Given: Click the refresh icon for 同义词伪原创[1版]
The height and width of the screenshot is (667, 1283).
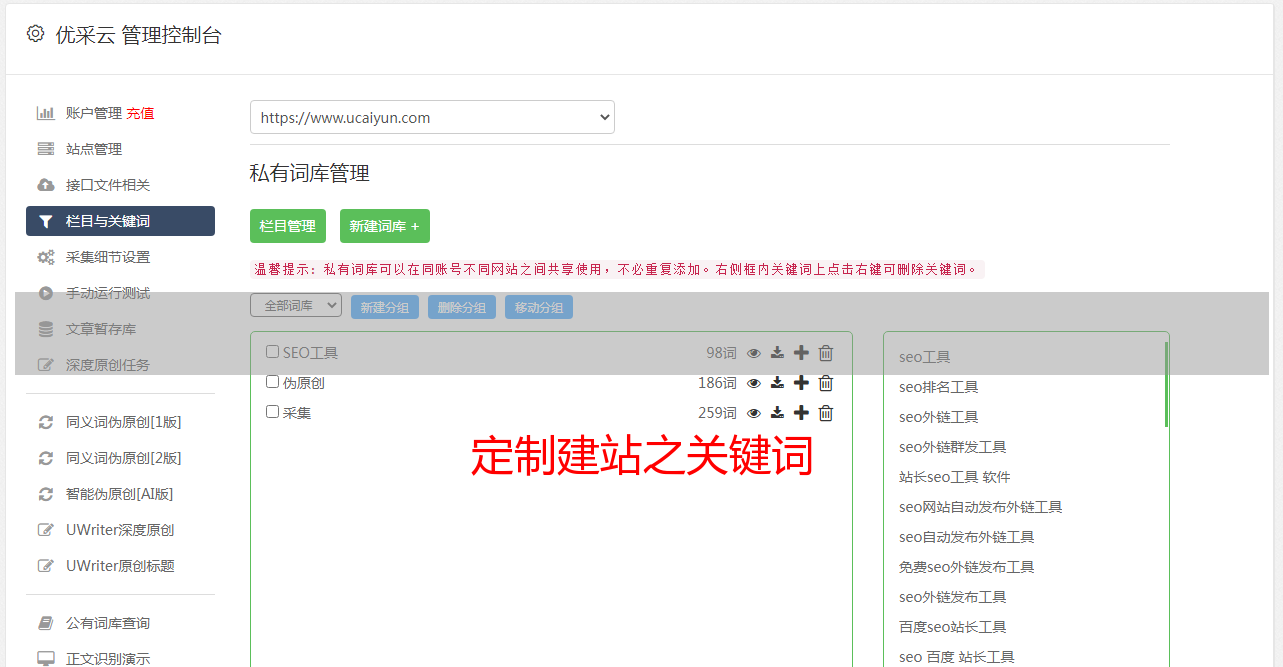Looking at the screenshot, I should [46, 422].
